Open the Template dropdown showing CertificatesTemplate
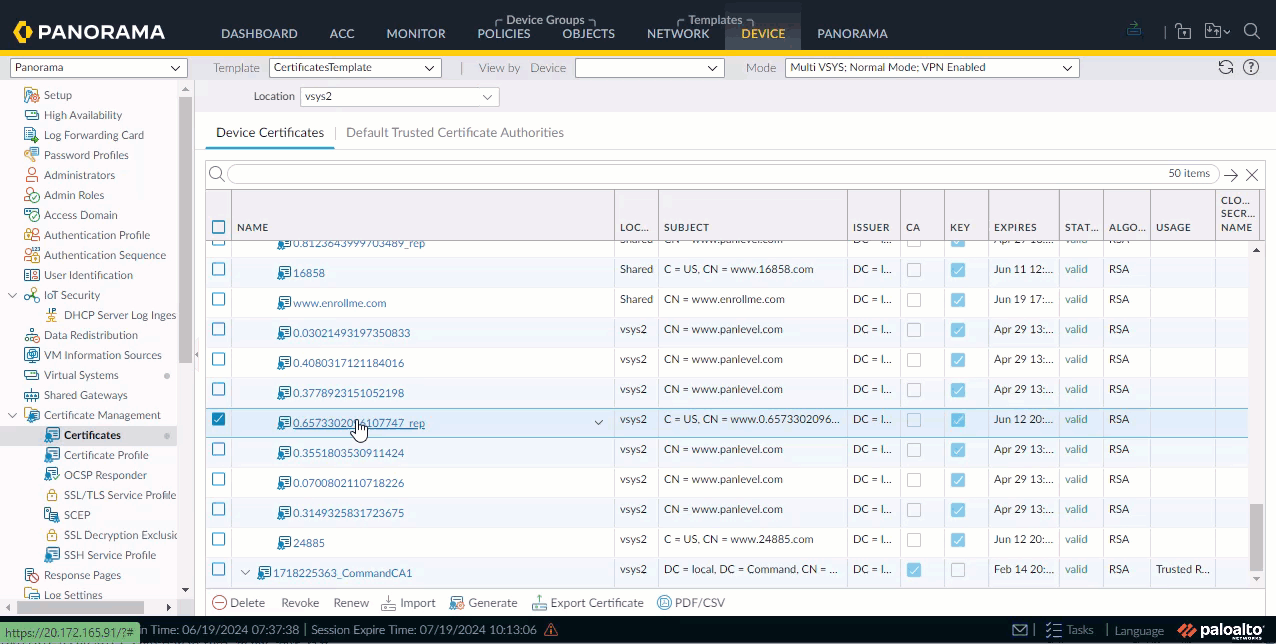Screen dimensions: 1276x644 (x=355, y=68)
